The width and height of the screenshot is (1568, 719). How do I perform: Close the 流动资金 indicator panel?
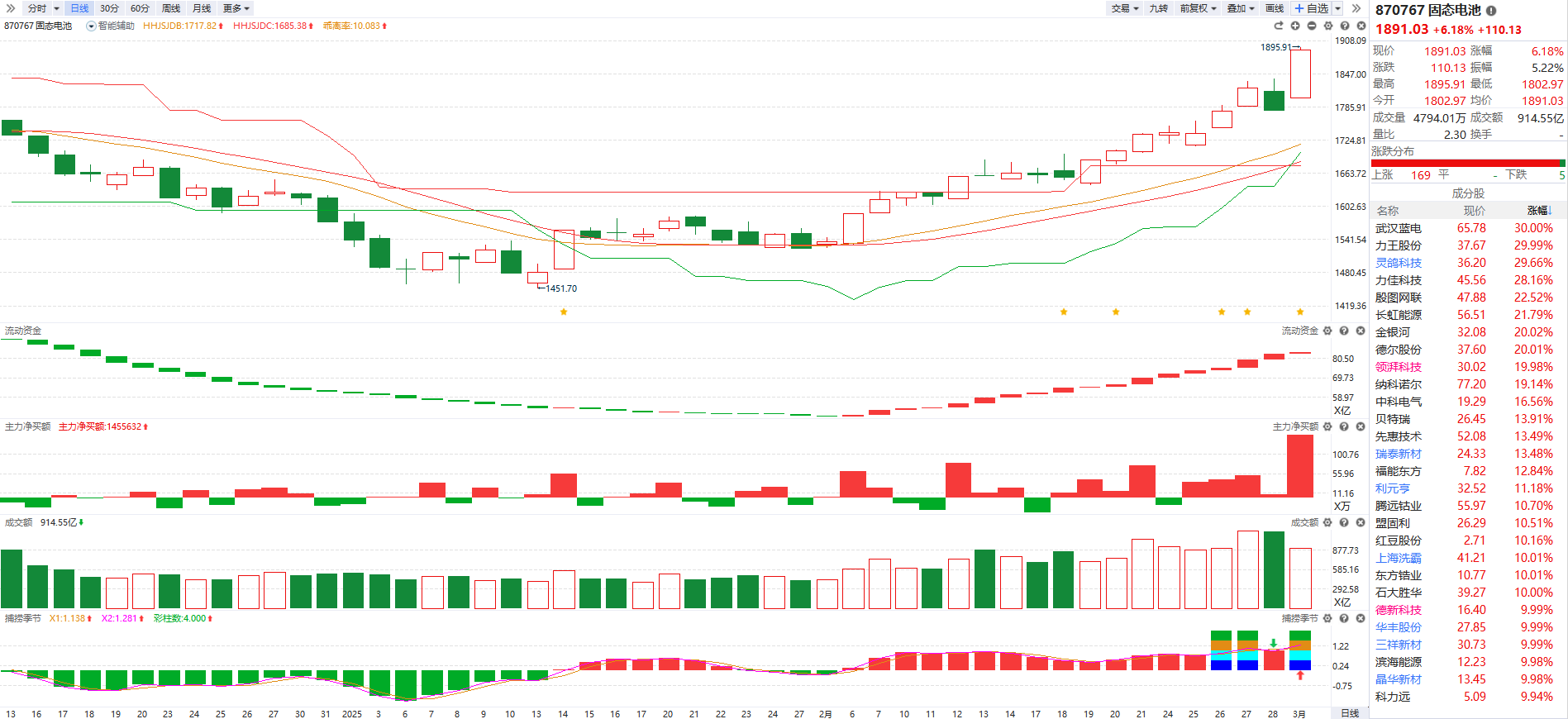tap(1361, 331)
